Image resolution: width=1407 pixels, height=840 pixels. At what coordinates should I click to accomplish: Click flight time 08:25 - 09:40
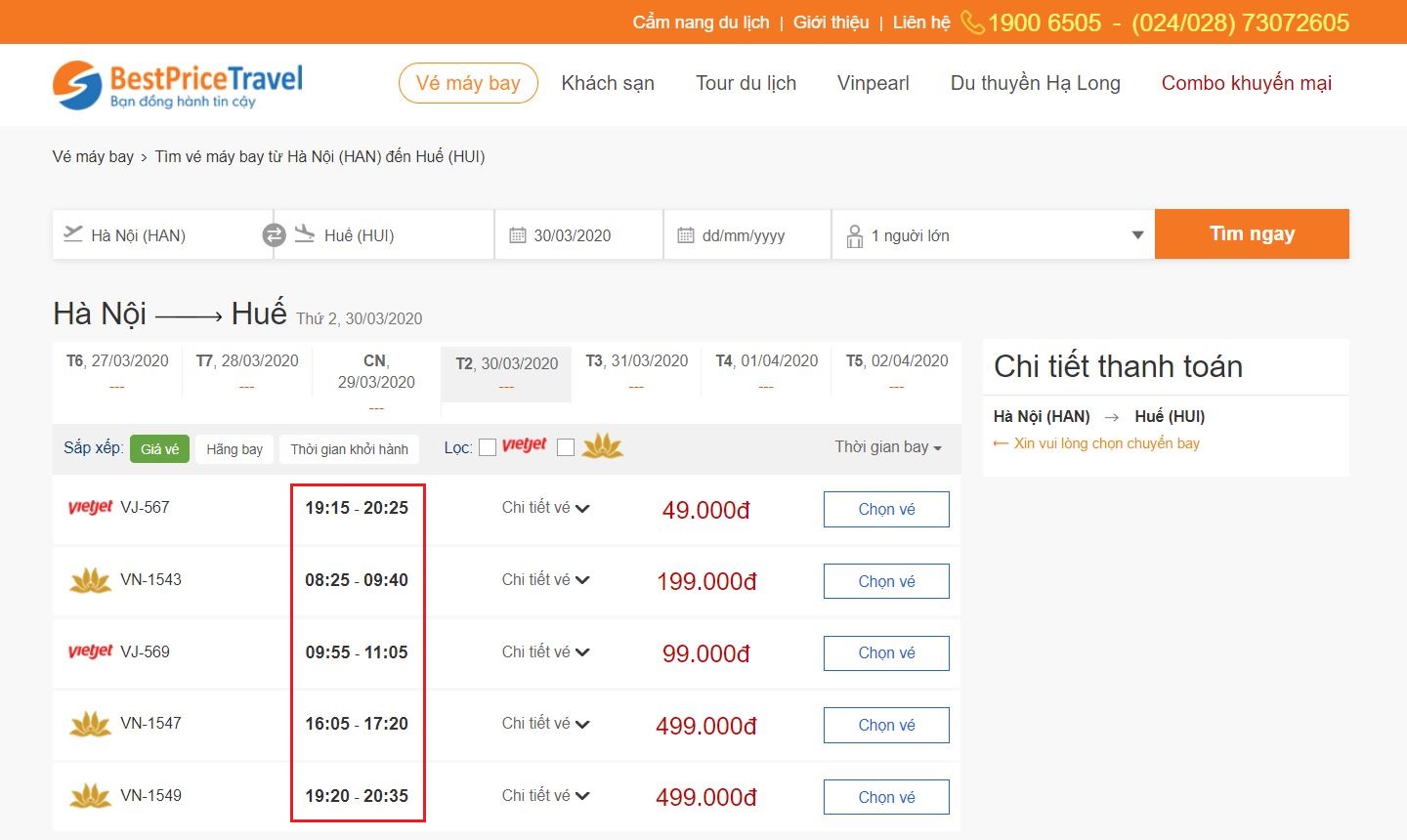[357, 580]
